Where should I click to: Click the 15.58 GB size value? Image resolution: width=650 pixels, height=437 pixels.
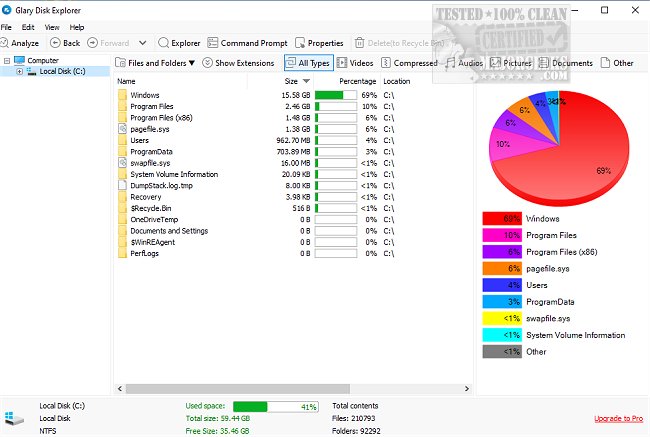(296, 95)
